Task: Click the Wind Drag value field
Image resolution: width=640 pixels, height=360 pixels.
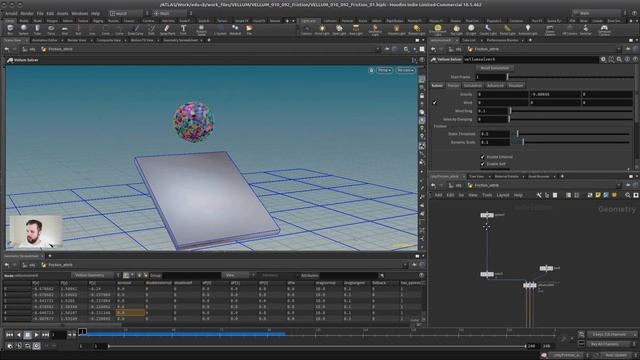Action: click(493, 111)
